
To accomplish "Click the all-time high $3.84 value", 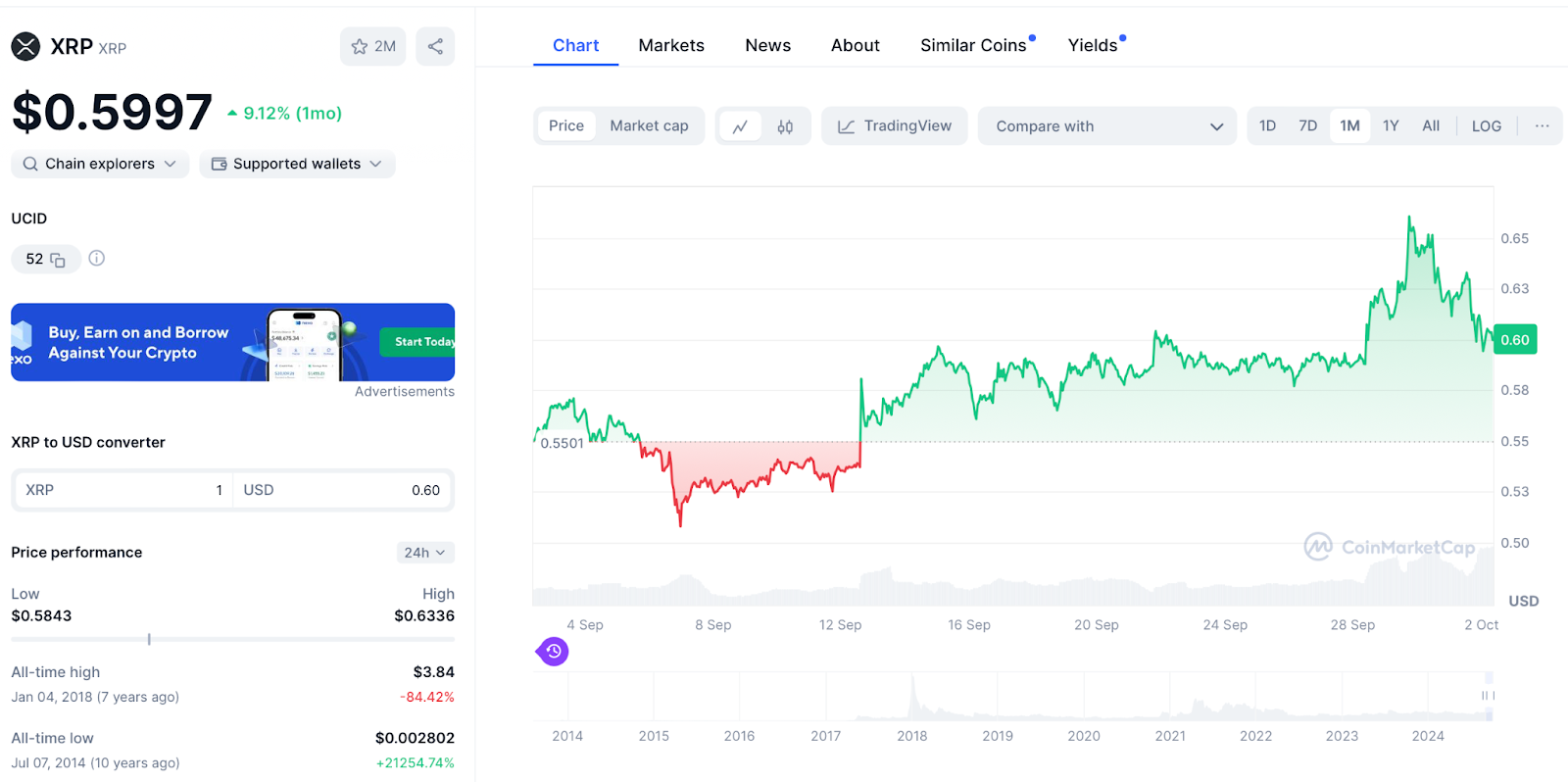I will (433, 672).
